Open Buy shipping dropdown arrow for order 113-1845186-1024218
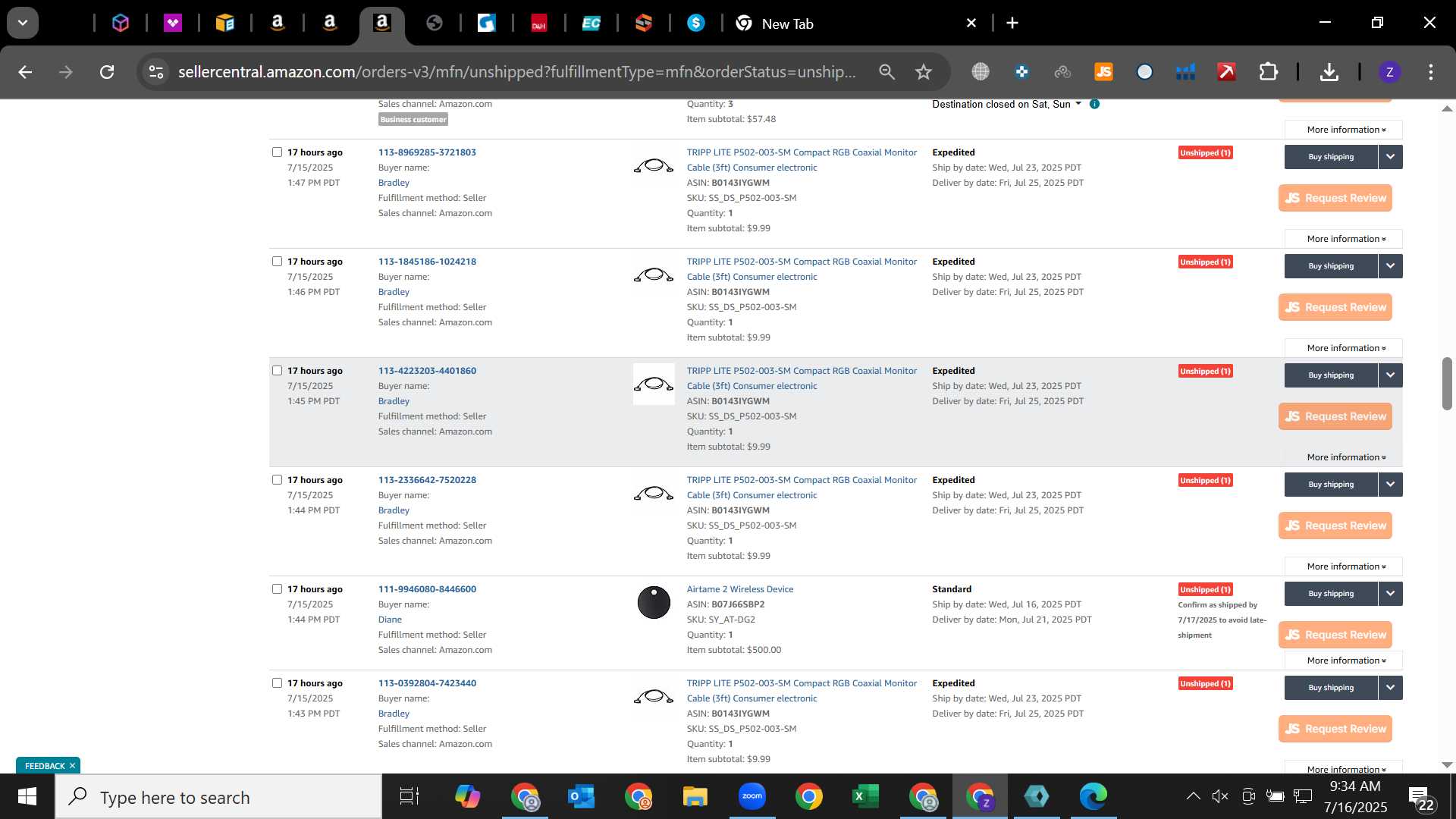 [1390, 266]
